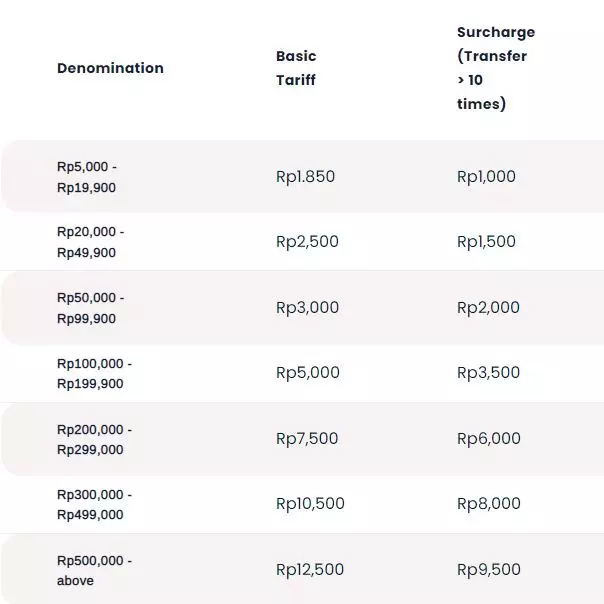Click the Rp2,500 basic tariff value
This screenshot has width=604, height=604.
(x=307, y=242)
